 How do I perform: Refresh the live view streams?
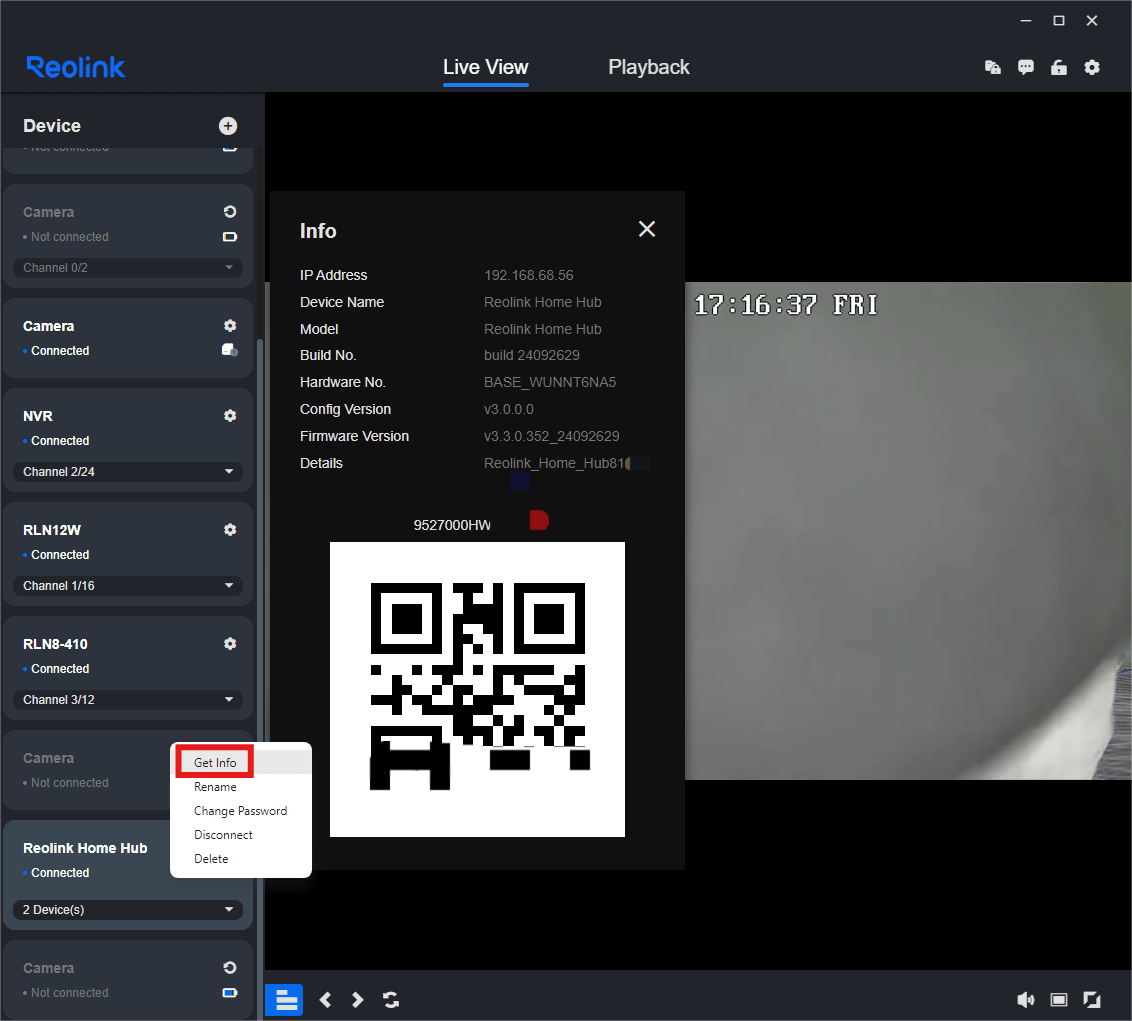pyautogui.click(x=391, y=1000)
